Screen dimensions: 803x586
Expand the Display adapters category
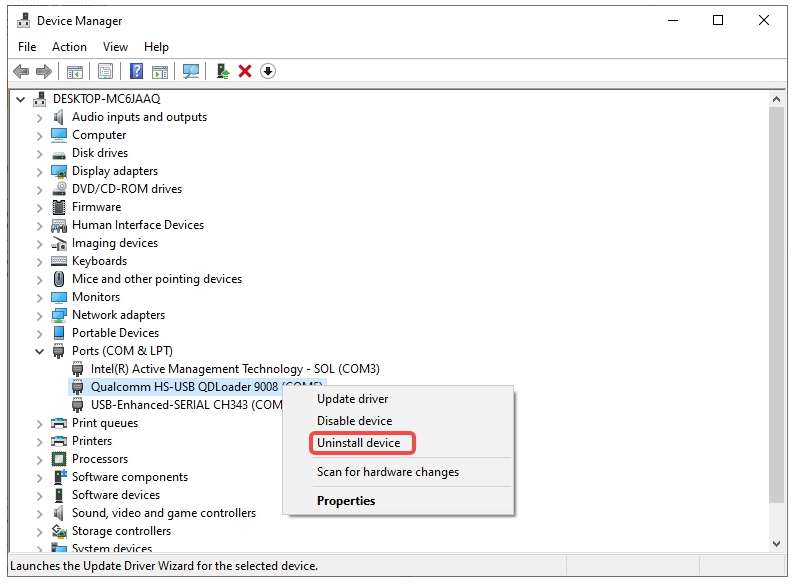tap(40, 171)
